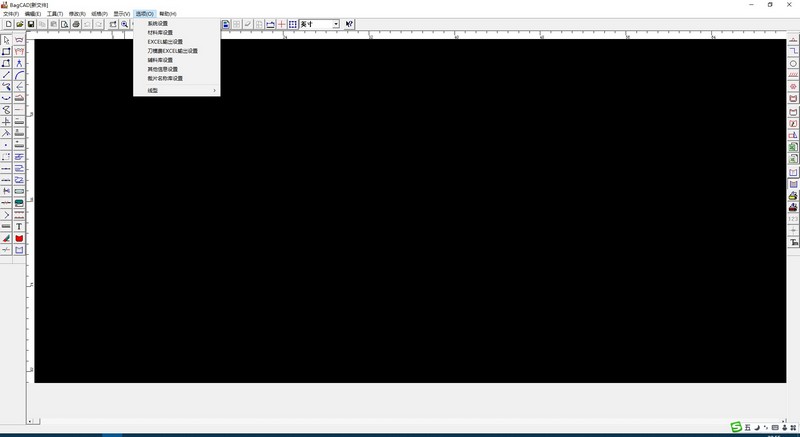Screen dimensions: 800x437
Task: Toggle the red crosshair icon
Action: [281, 24]
